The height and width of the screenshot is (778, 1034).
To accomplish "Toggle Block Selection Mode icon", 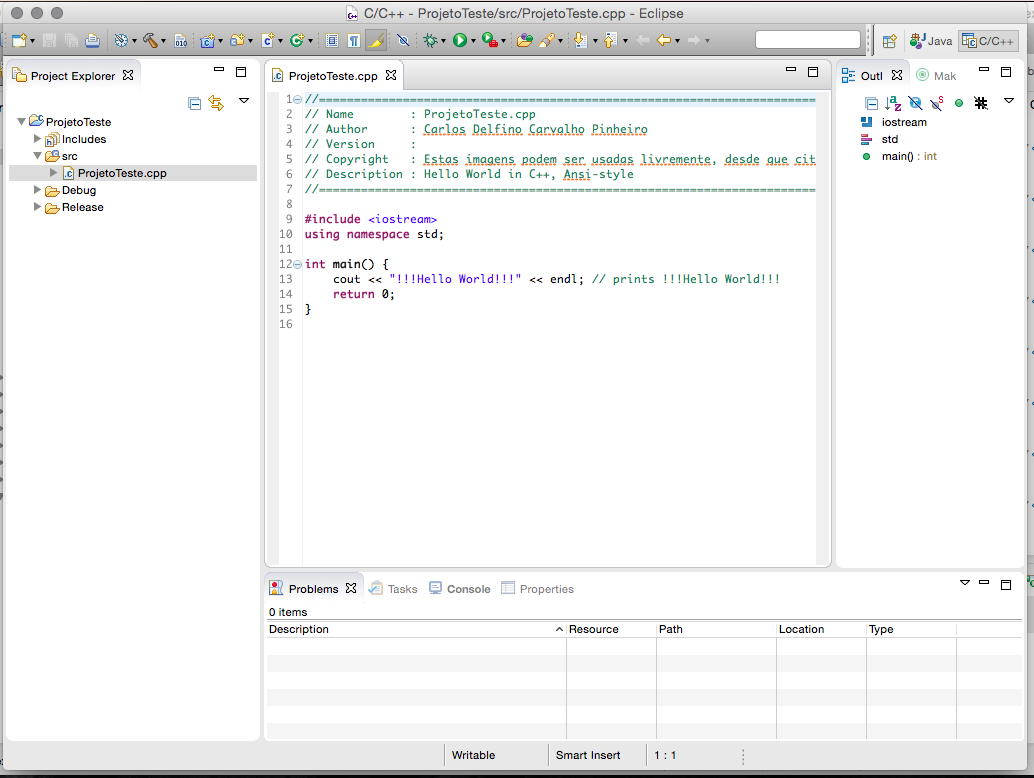I will pos(332,41).
